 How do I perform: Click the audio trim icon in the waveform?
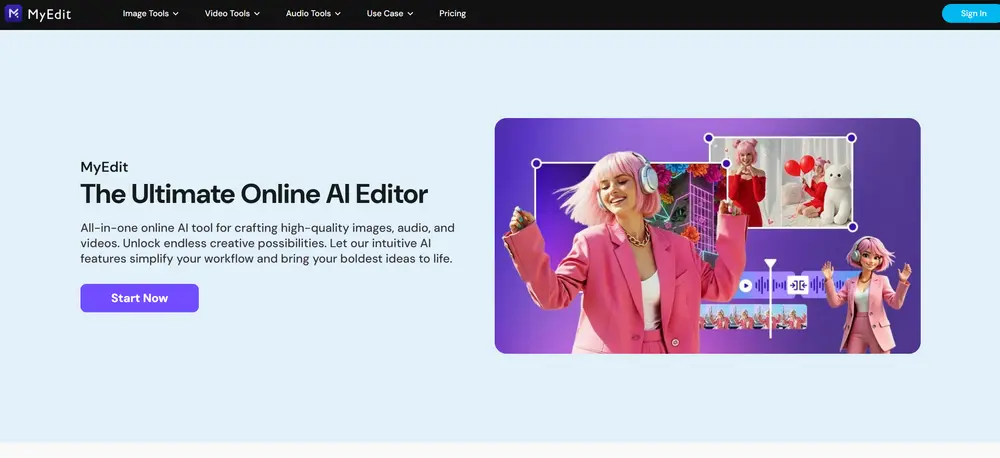797,285
